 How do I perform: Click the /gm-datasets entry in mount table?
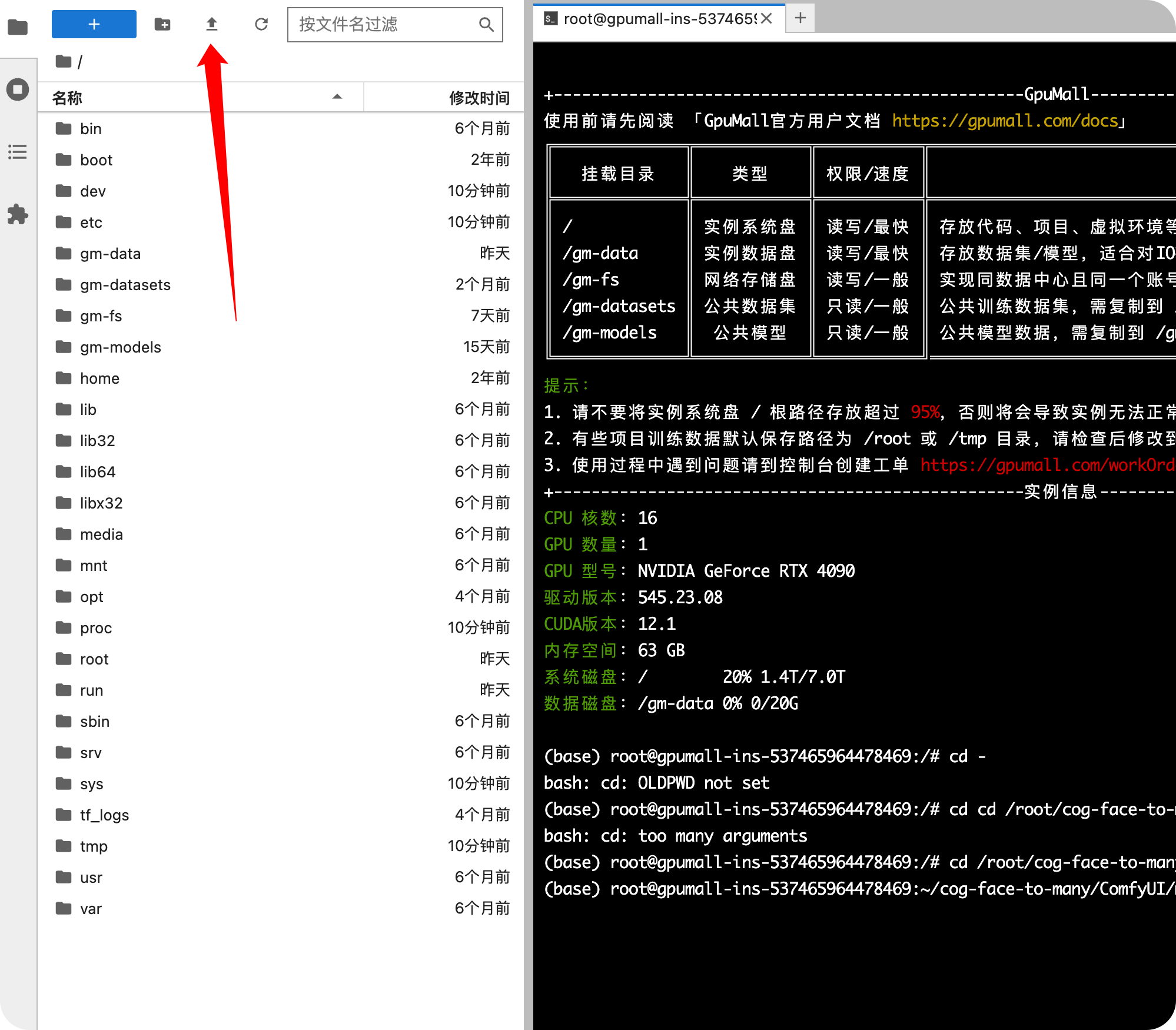[619, 306]
